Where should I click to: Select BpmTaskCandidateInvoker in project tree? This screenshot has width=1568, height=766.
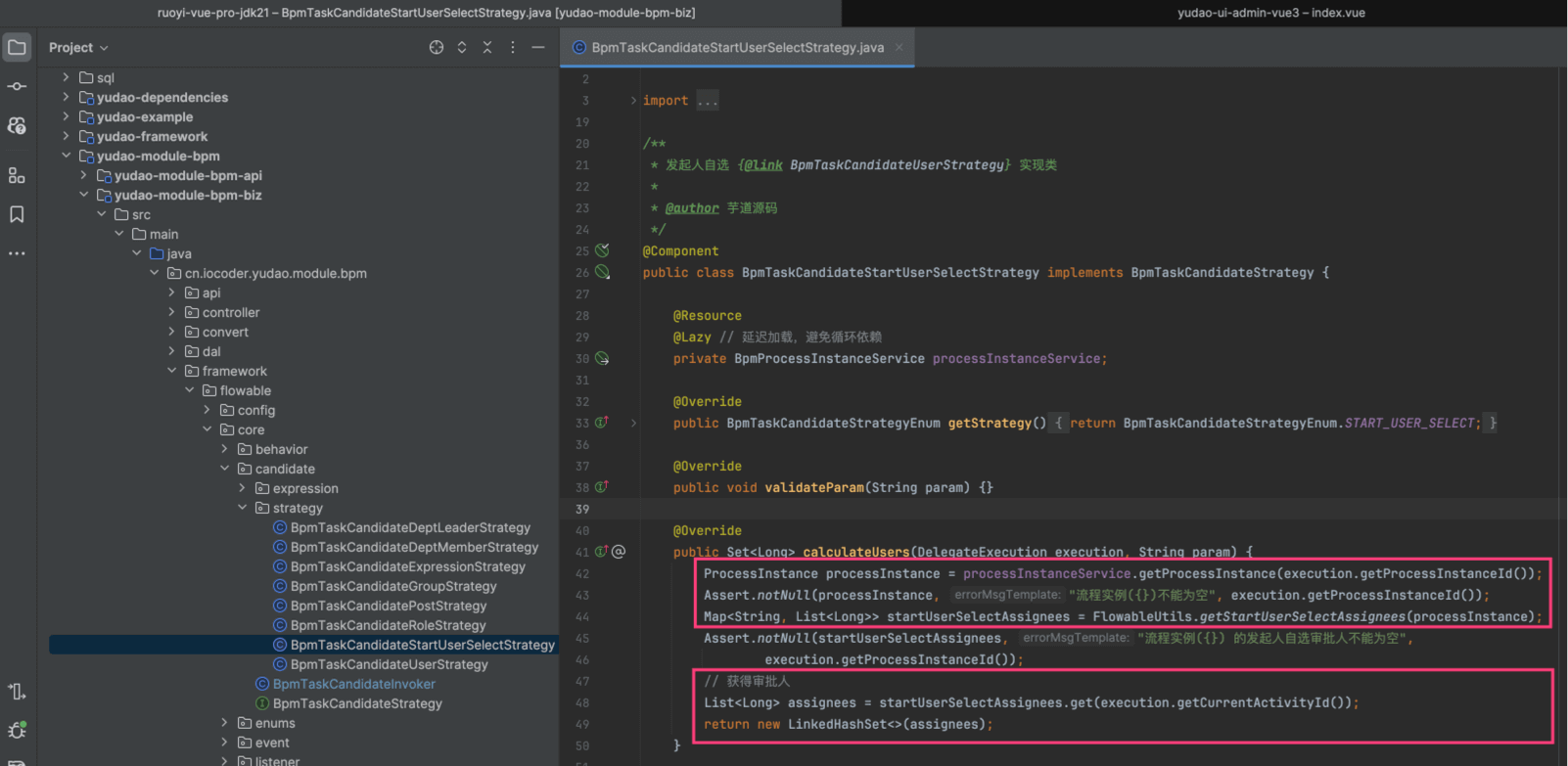[353, 684]
